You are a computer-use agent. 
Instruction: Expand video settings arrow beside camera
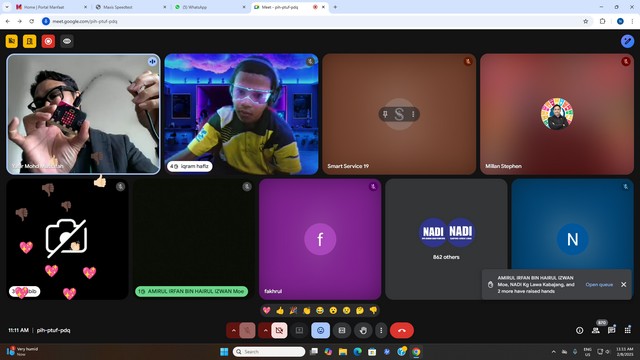click(x=265, y=330)
